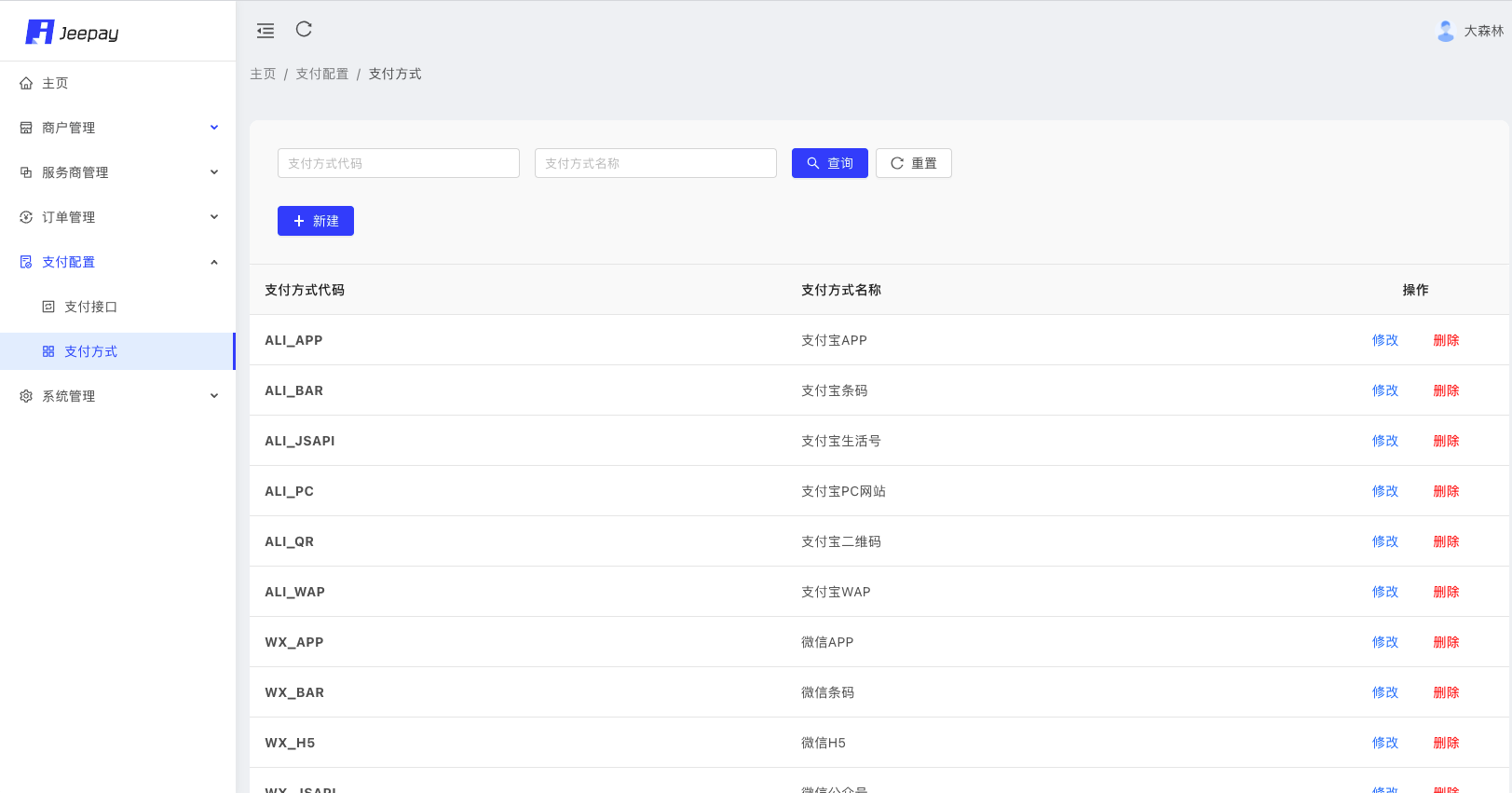Click 修改 for the ALI_APP row
Viewport: 1512px width, 793px height.
1385,340
